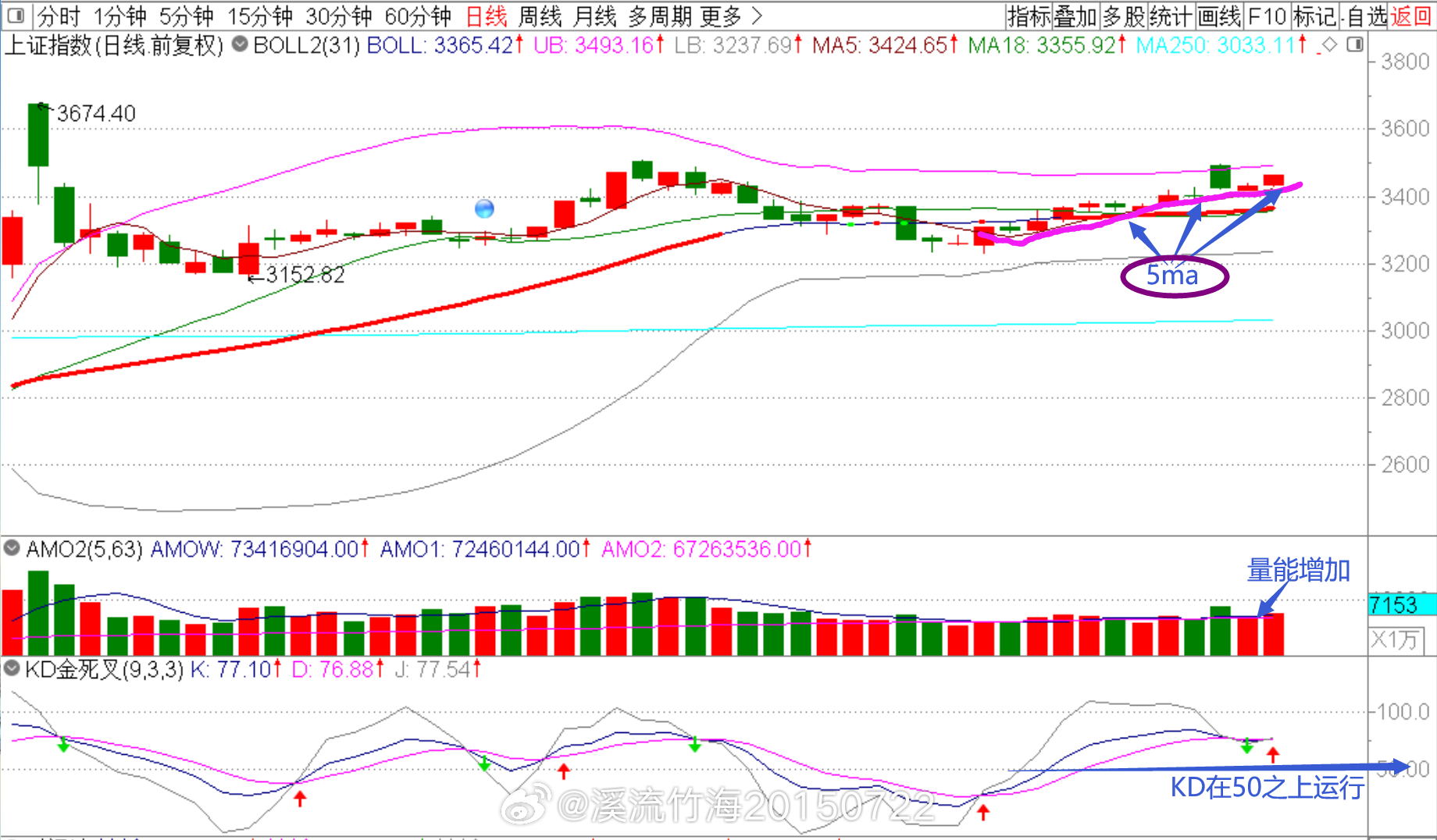Switch to the 分时 tab
The height and width of the screenshot is (840, 1437).
coord(59,16)
